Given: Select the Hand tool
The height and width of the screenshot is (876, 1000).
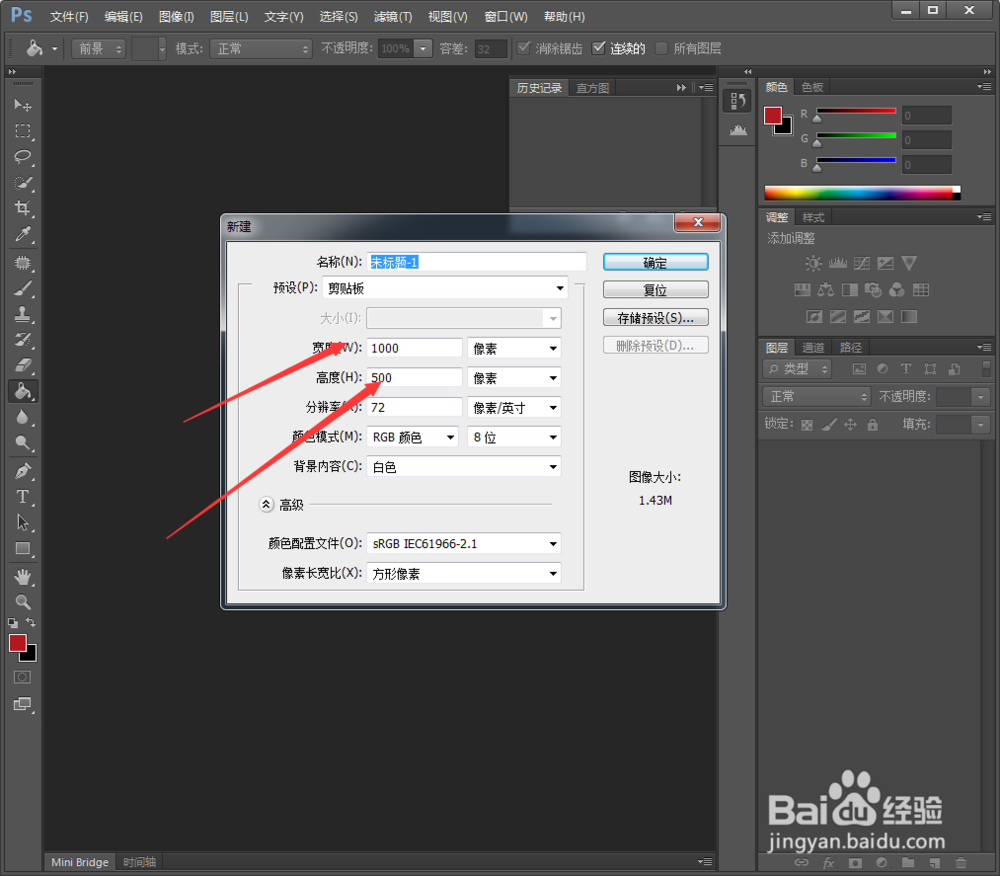Looking at the screenshot, I should tap(22, 574).
